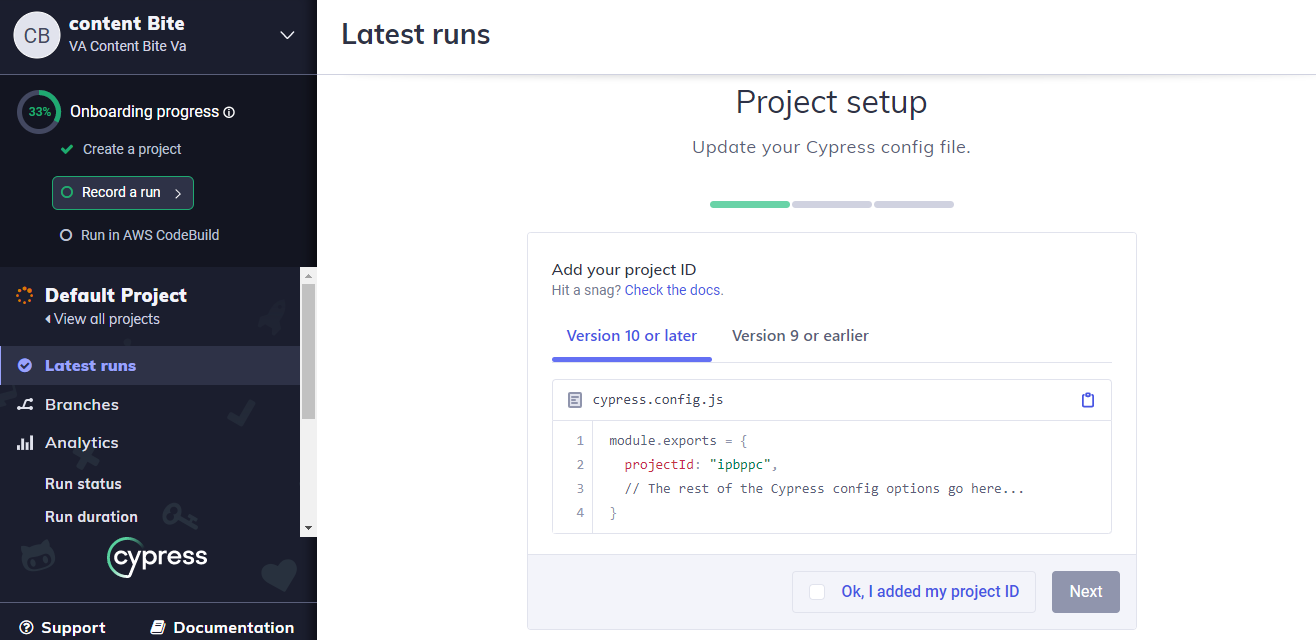Expand the Record a run chevron
Image resolution: width=1316 pixels, height=640 pixels.
tap(178, 193)
